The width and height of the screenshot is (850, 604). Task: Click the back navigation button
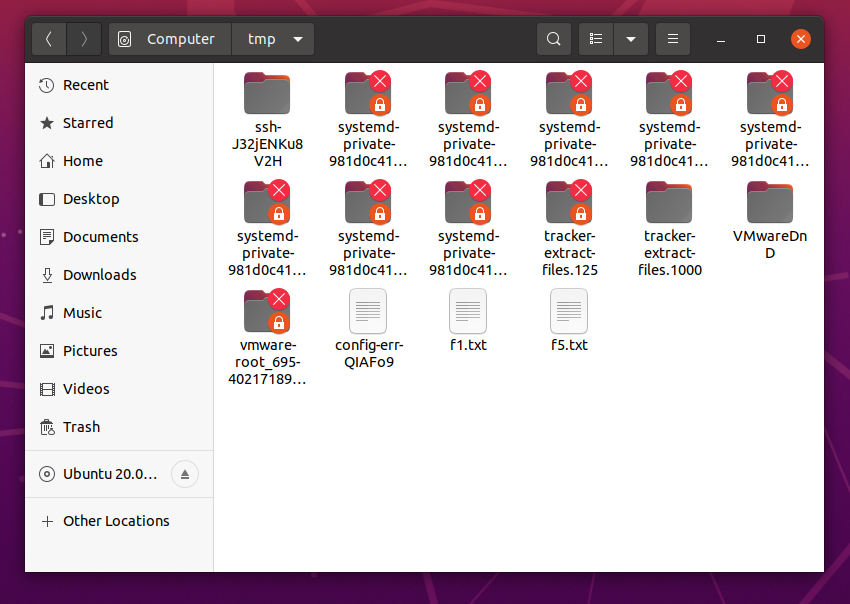click(49, 38)
